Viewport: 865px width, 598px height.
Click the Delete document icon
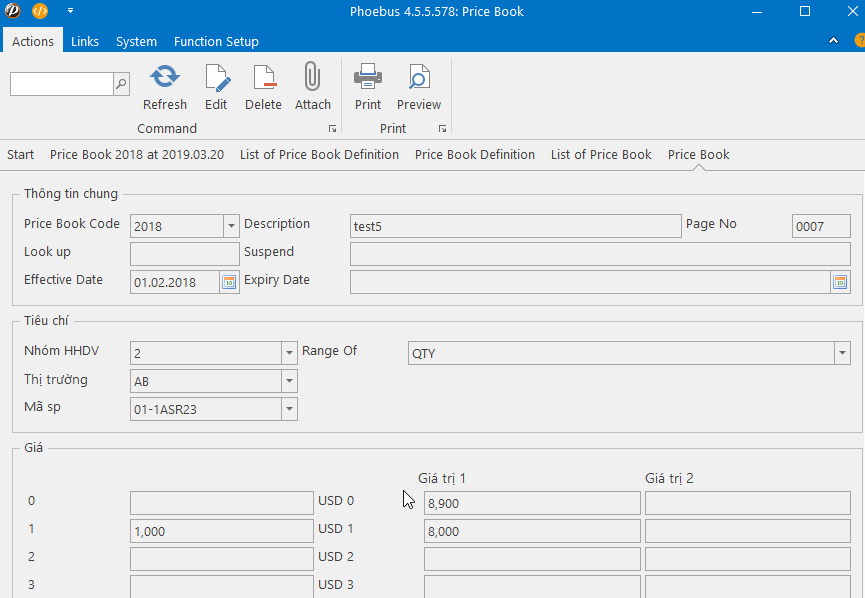263,78
